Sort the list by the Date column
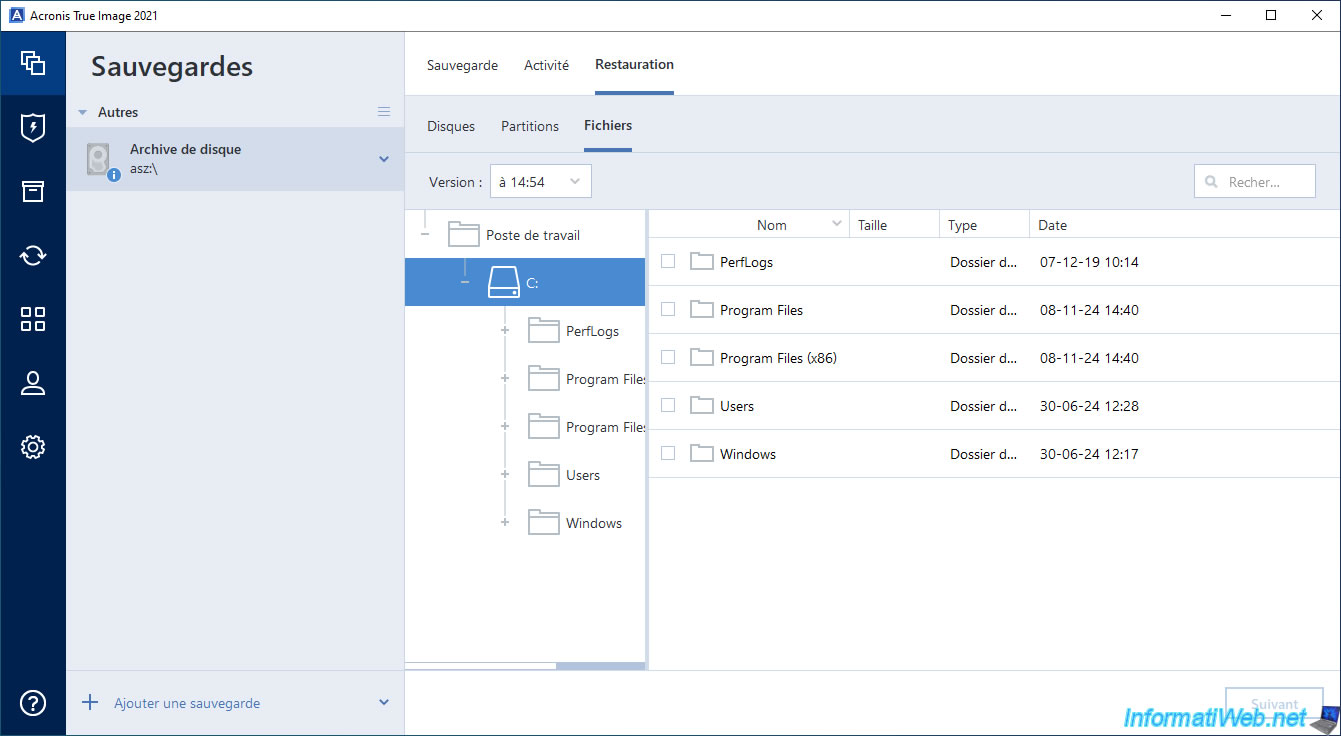The width and height of the screenshot is (1341, 736). [1052, 225]
